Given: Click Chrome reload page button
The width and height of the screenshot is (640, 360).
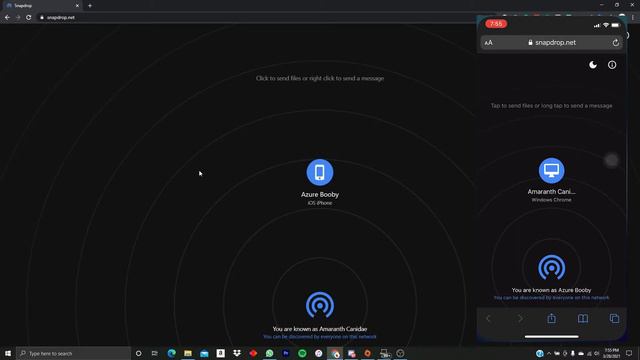Looking at the screenshot, I should coord(29,18).
